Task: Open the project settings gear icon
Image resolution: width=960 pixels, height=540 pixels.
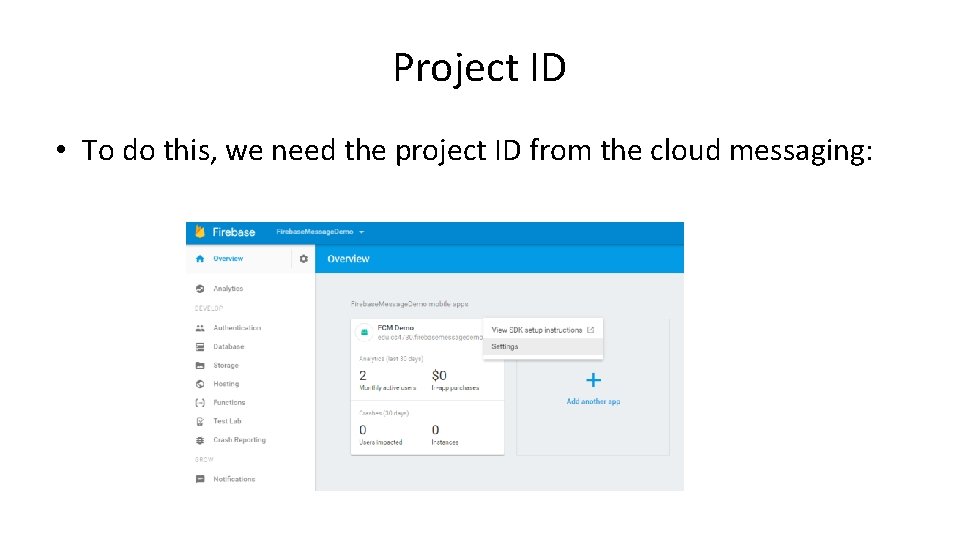Action: pos(303,259)
